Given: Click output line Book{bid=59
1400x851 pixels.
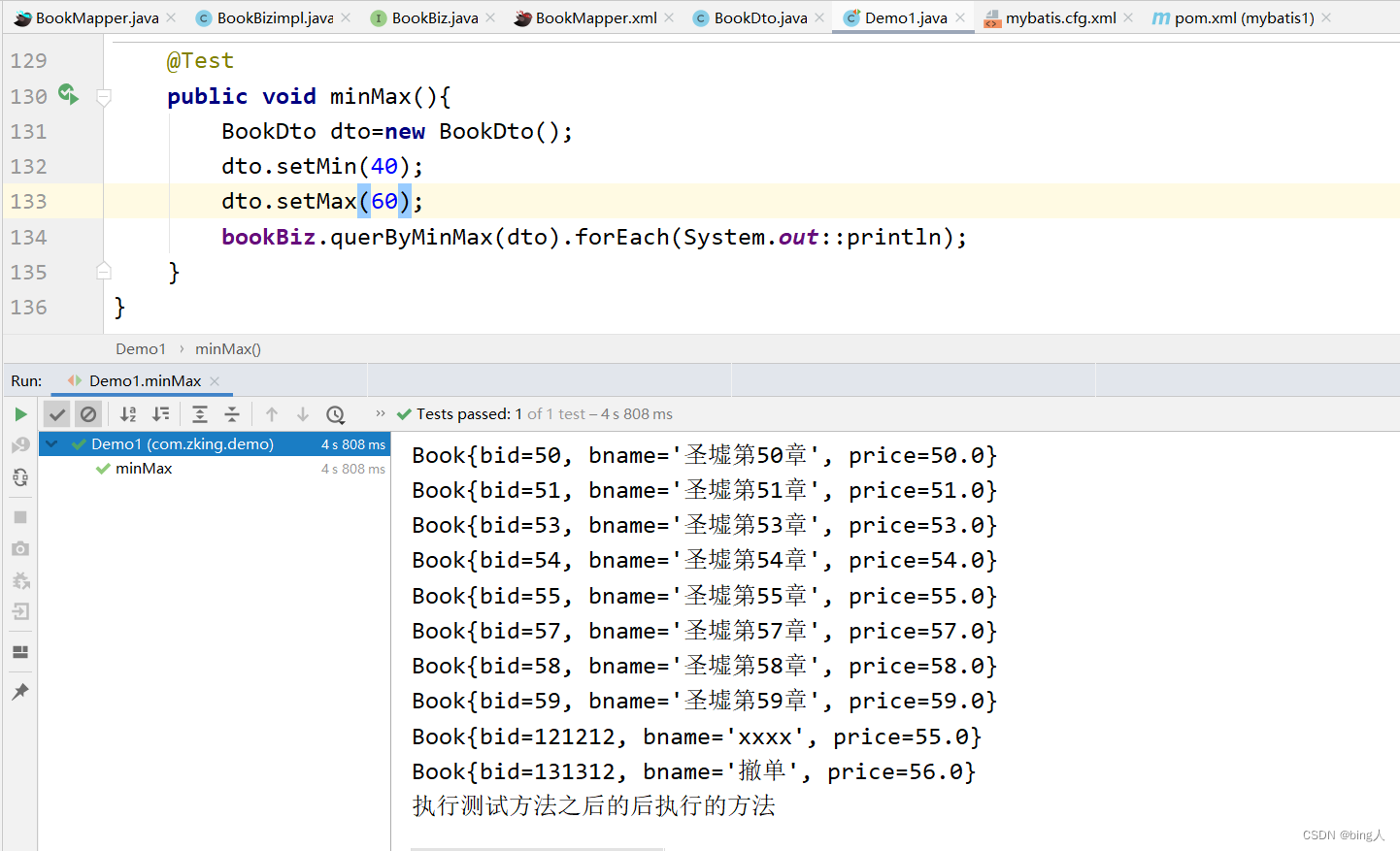Looking at the screenshot, I should [x=705, y=701].
